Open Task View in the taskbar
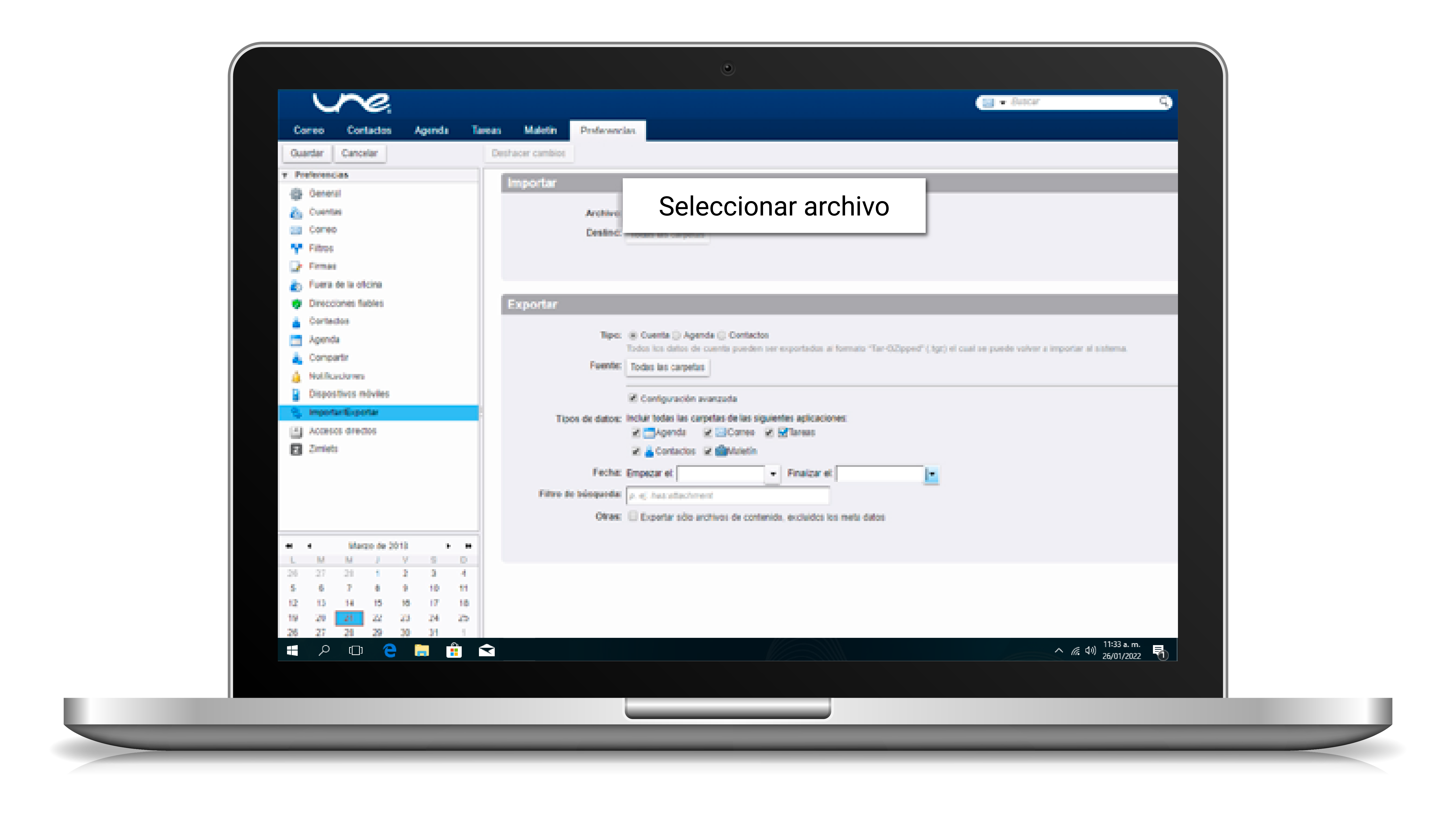This screenshot has width=1456, height=819. click(x=355, y=651)
